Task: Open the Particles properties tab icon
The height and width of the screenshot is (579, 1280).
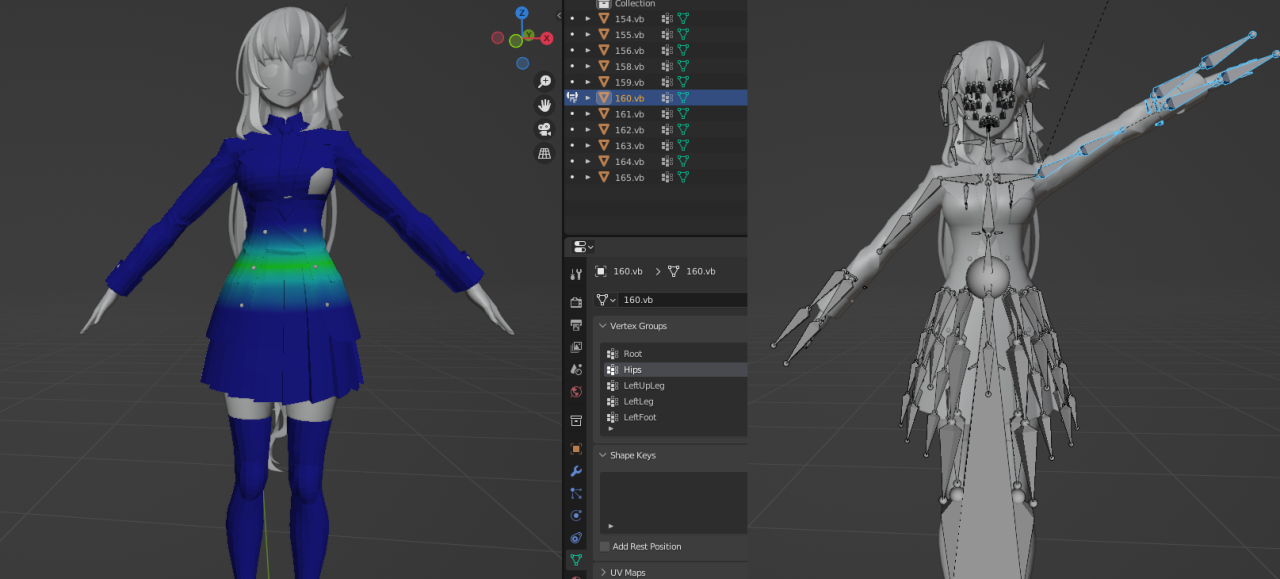Action: coord(576,493)
